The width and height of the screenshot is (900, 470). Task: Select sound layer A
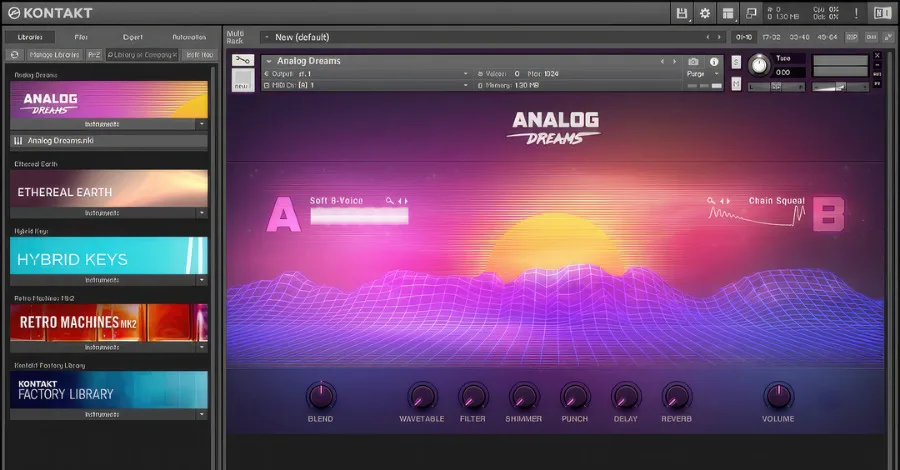click(283, 215)
